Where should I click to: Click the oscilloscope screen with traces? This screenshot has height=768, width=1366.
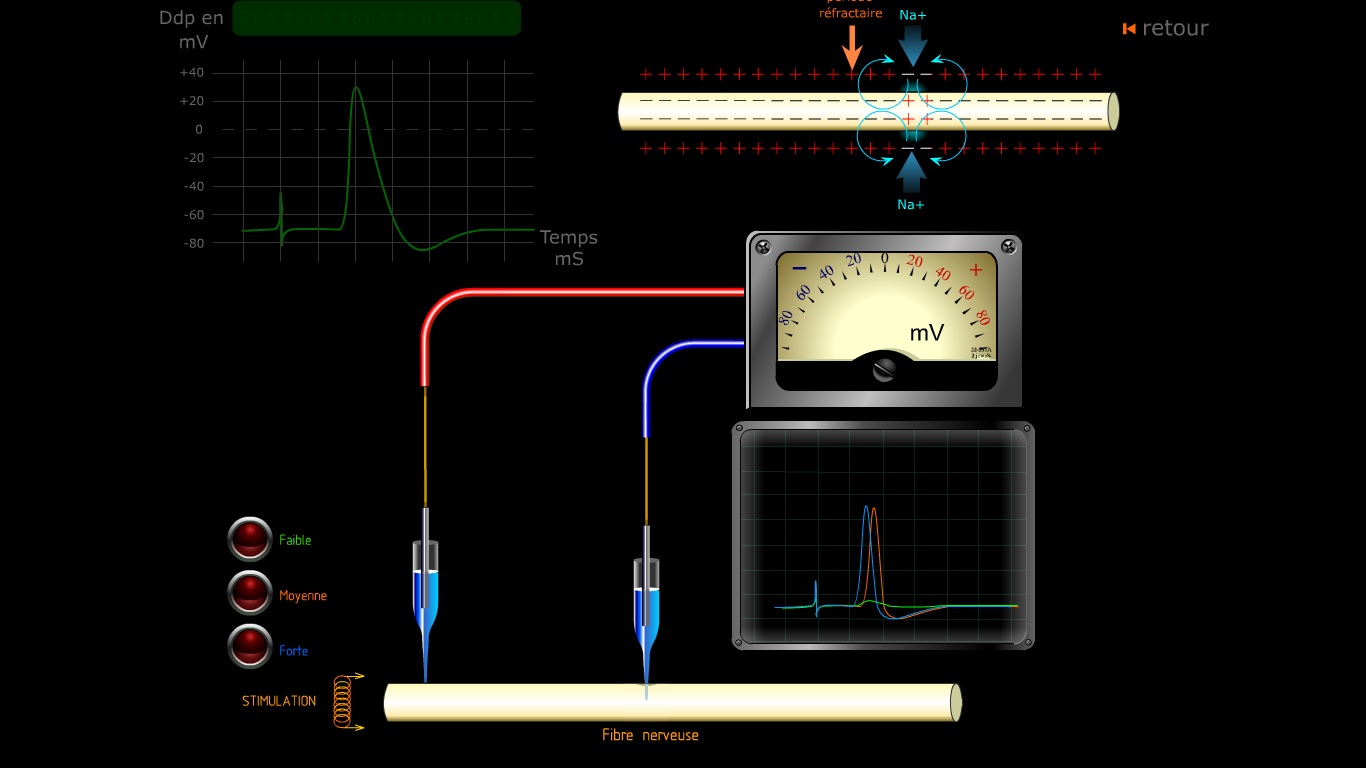click(884, 535)
